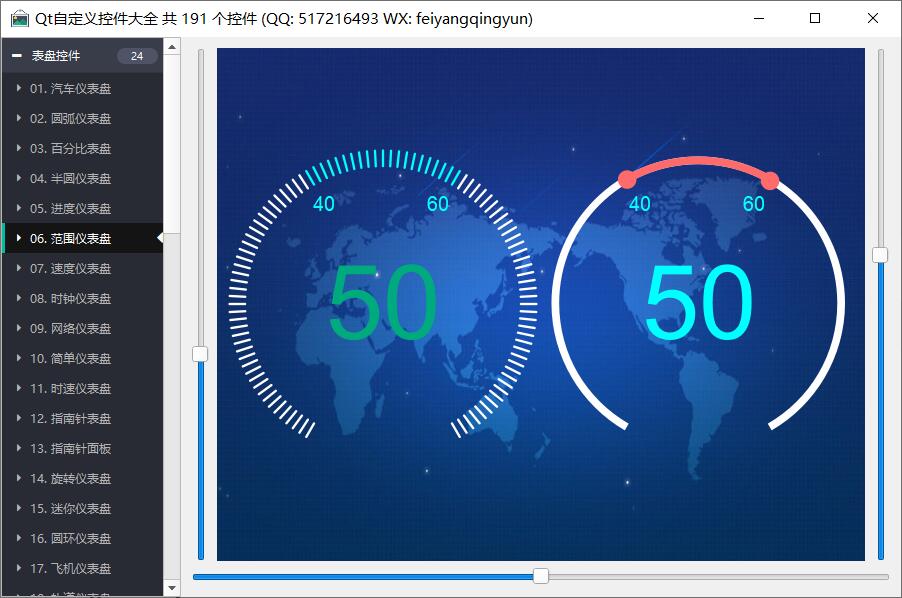Image resolution: width=902 pixels, height=598 pixels.
Task: Click the sidebar scrollbar up arrow
Action: (x=172, y=46)
